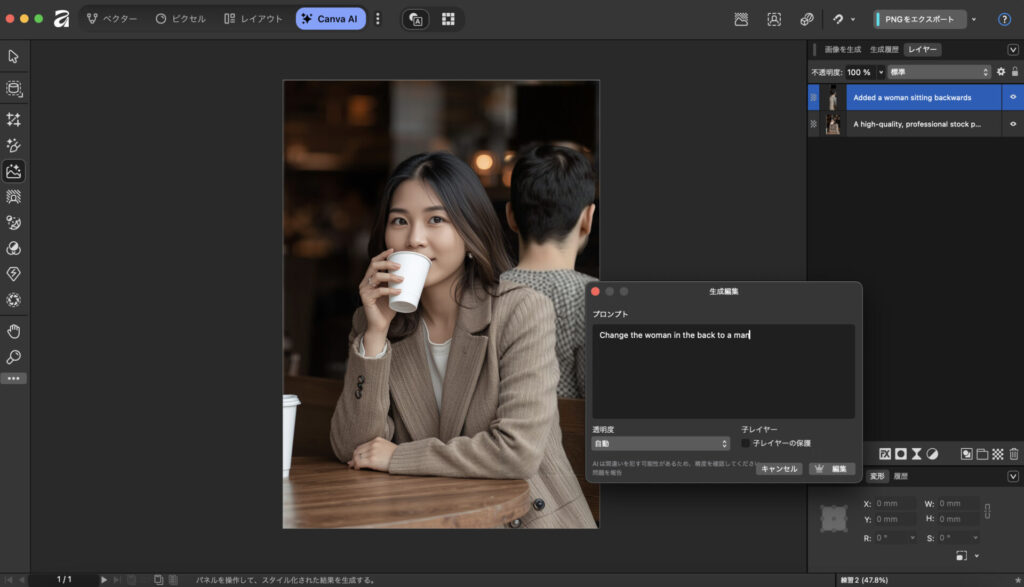The width and height of the screenshot is (1024, 587).
Task: Select the Hand pan tool
Action: tap(14, 331)
